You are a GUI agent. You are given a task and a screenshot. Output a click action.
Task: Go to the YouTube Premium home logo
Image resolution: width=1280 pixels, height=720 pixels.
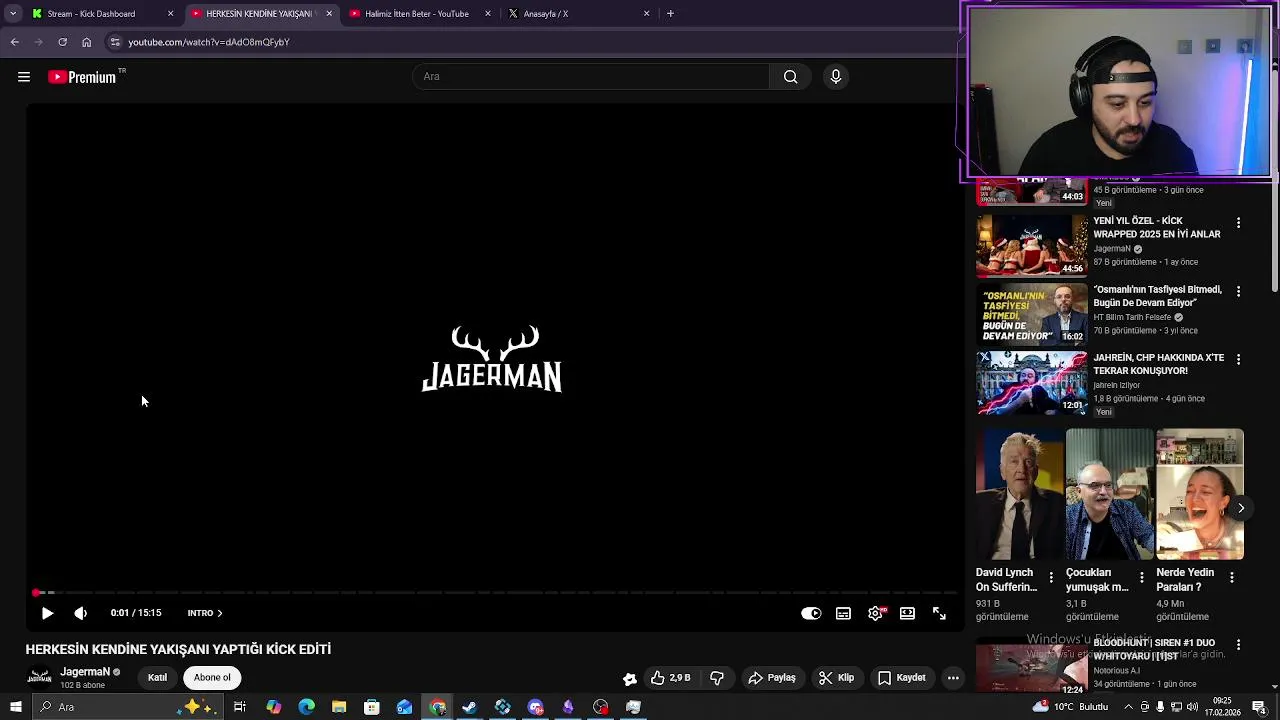(x=82, y=77)
